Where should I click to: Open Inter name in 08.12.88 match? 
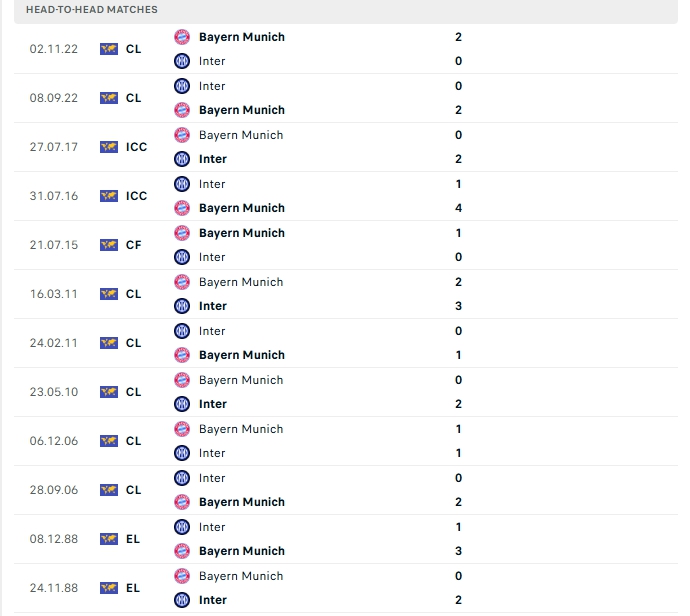[212, 527]
